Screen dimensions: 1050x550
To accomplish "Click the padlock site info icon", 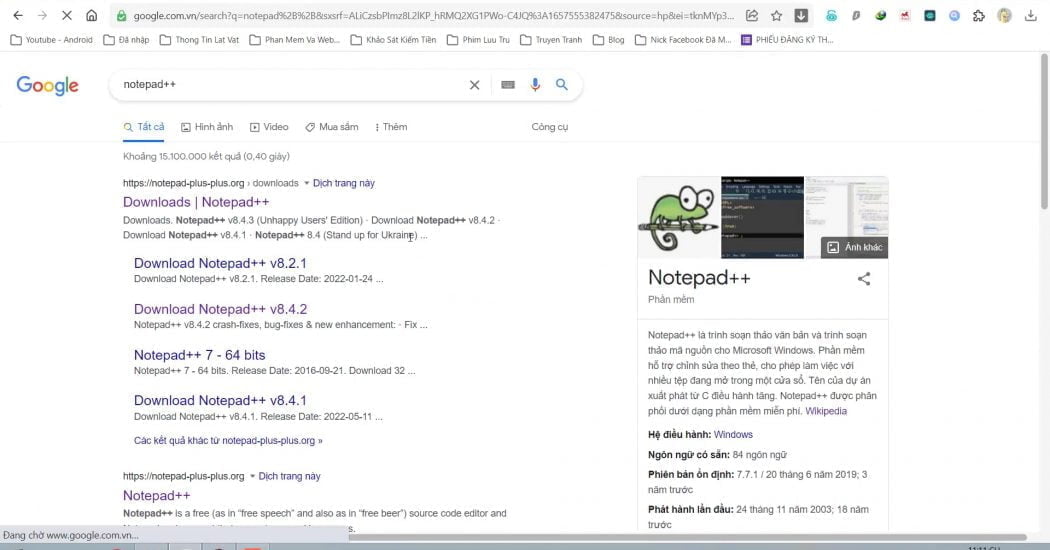I will 121,15.
